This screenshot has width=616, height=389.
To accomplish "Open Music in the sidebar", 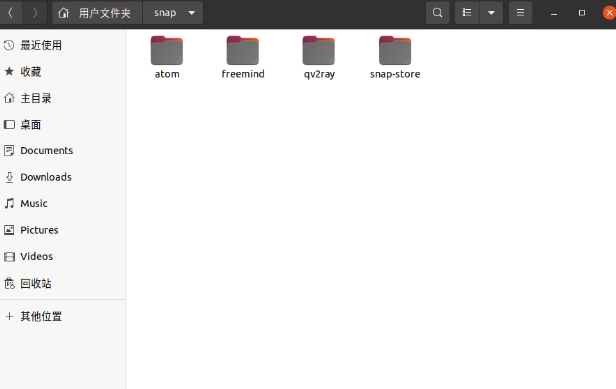I will (x=63, y=204).
